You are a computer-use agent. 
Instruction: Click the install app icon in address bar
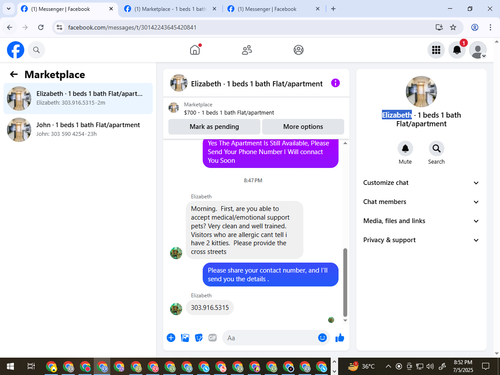[439, 27]
